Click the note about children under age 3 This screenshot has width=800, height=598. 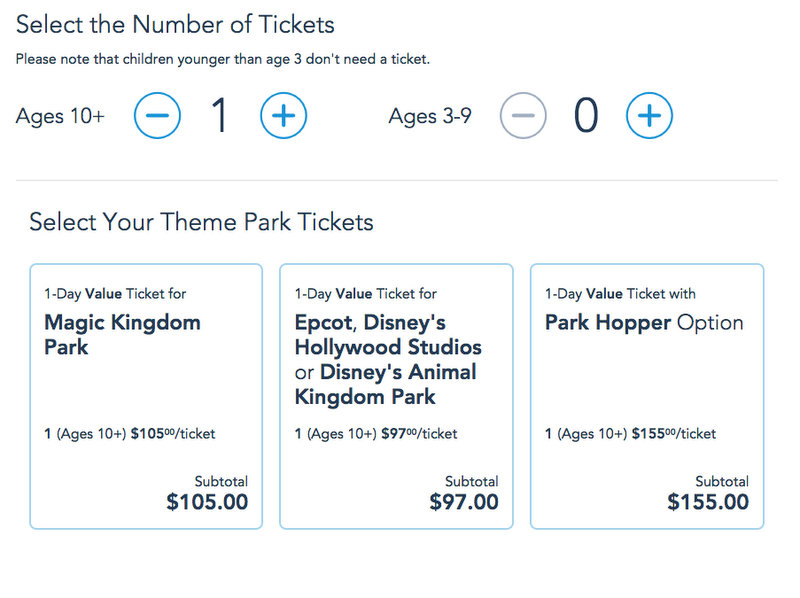(223, 59)
